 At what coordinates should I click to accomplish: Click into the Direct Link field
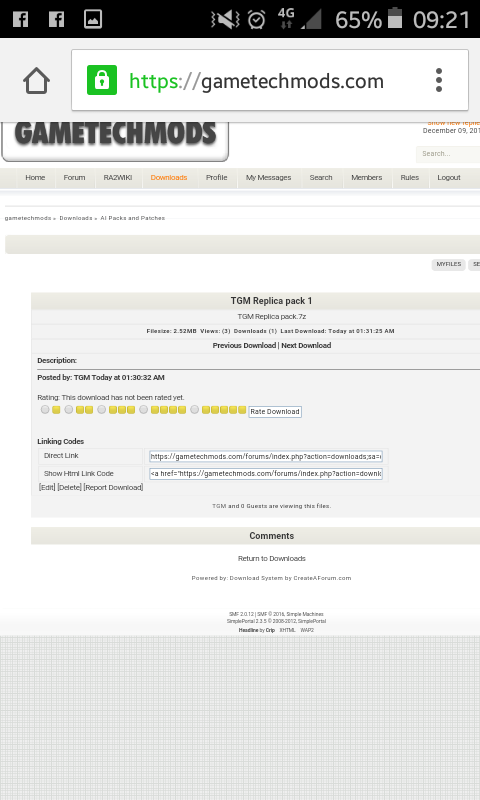(x=266, y=456)
